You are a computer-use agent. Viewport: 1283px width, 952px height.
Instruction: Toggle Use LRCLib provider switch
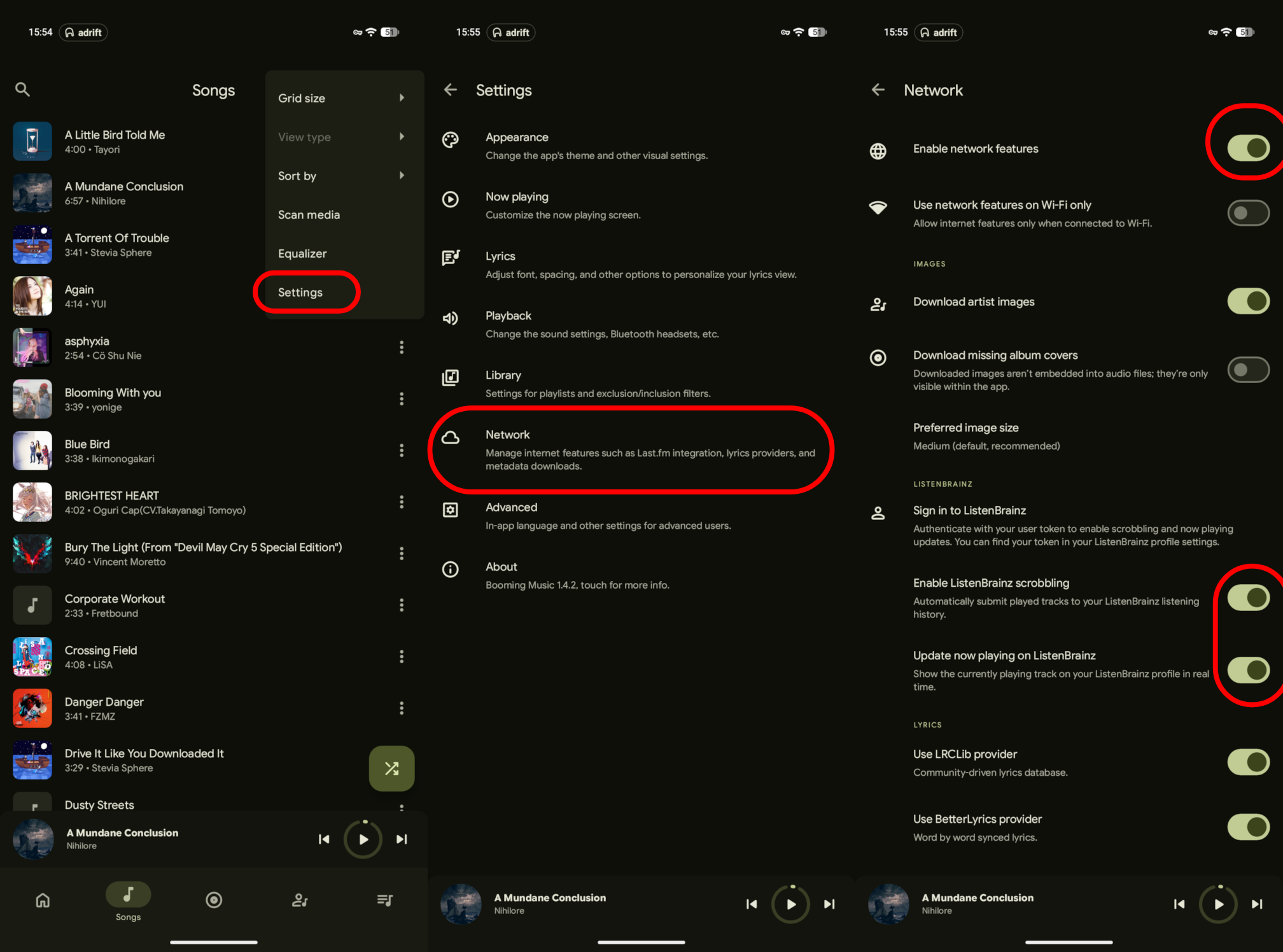click(1249, 762)
